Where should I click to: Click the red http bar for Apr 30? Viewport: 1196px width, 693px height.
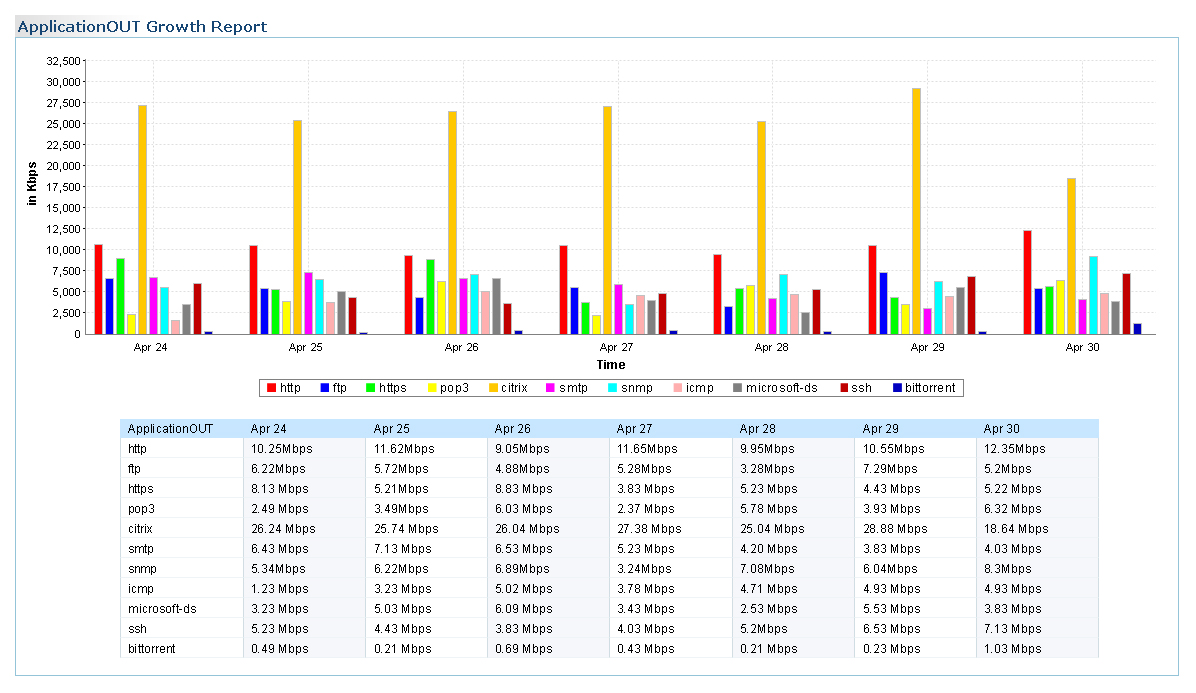click(1027, 282)
